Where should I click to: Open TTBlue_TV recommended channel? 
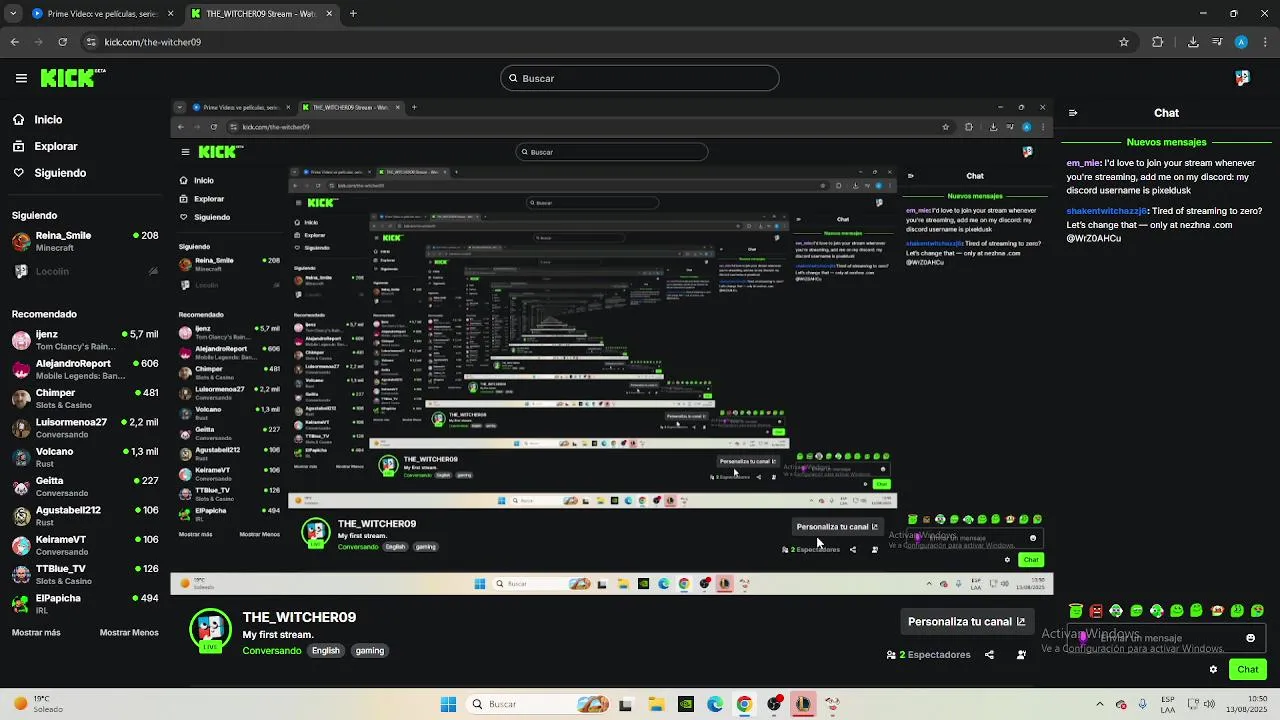click(85, 574)
